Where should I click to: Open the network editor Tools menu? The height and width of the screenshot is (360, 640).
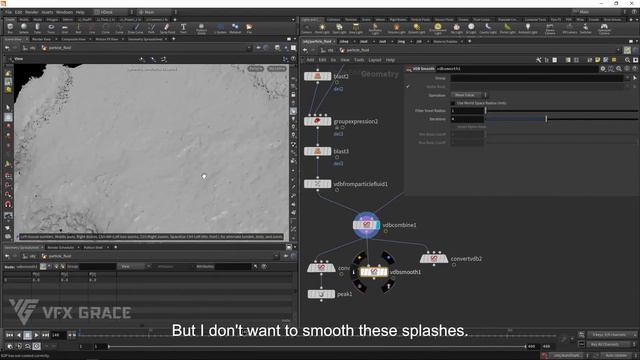(359, 60)
